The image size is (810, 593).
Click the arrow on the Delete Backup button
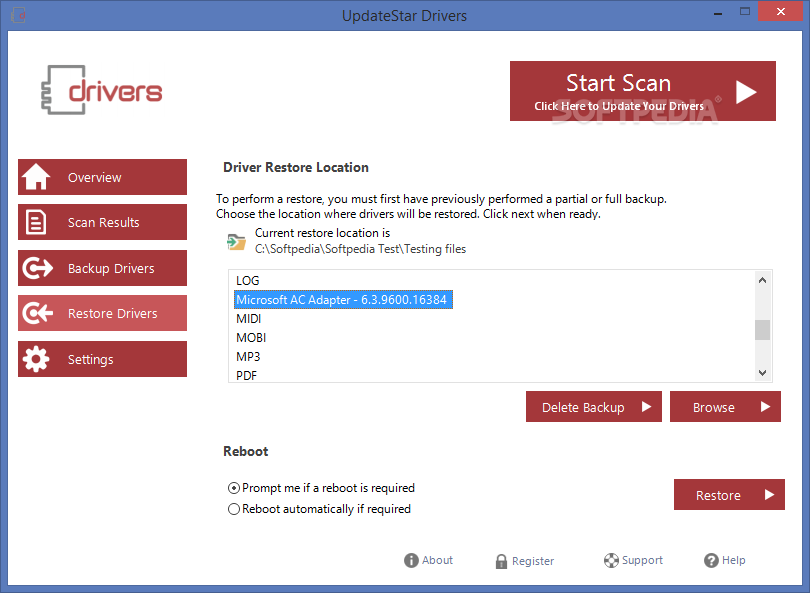[x=646, y=407]
